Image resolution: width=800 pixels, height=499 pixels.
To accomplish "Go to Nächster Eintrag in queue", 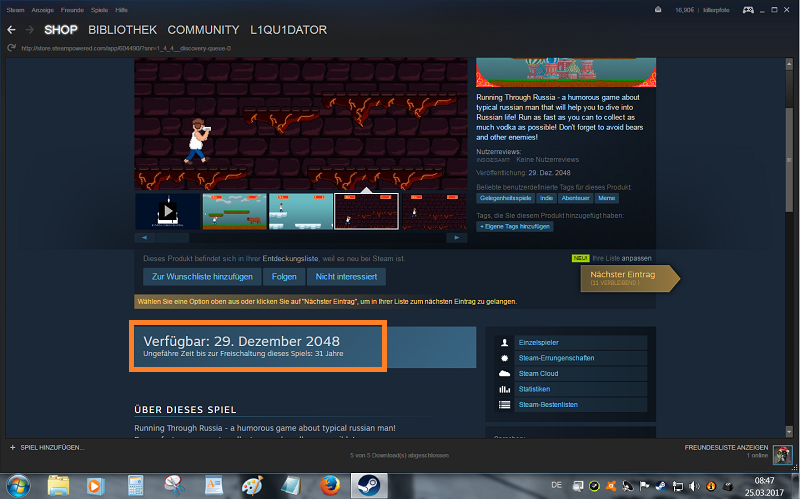I will coord(630,278).
